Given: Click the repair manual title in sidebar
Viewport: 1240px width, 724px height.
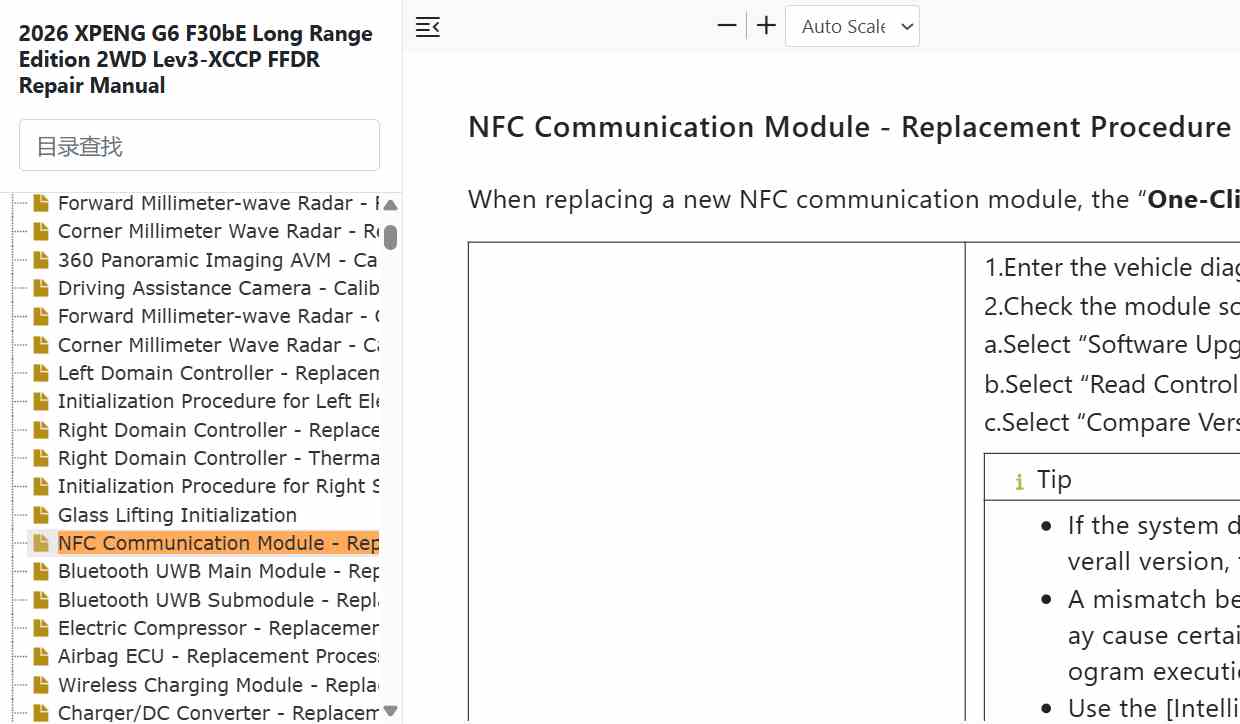Looking at the screenshot, I should click(196, 59).
